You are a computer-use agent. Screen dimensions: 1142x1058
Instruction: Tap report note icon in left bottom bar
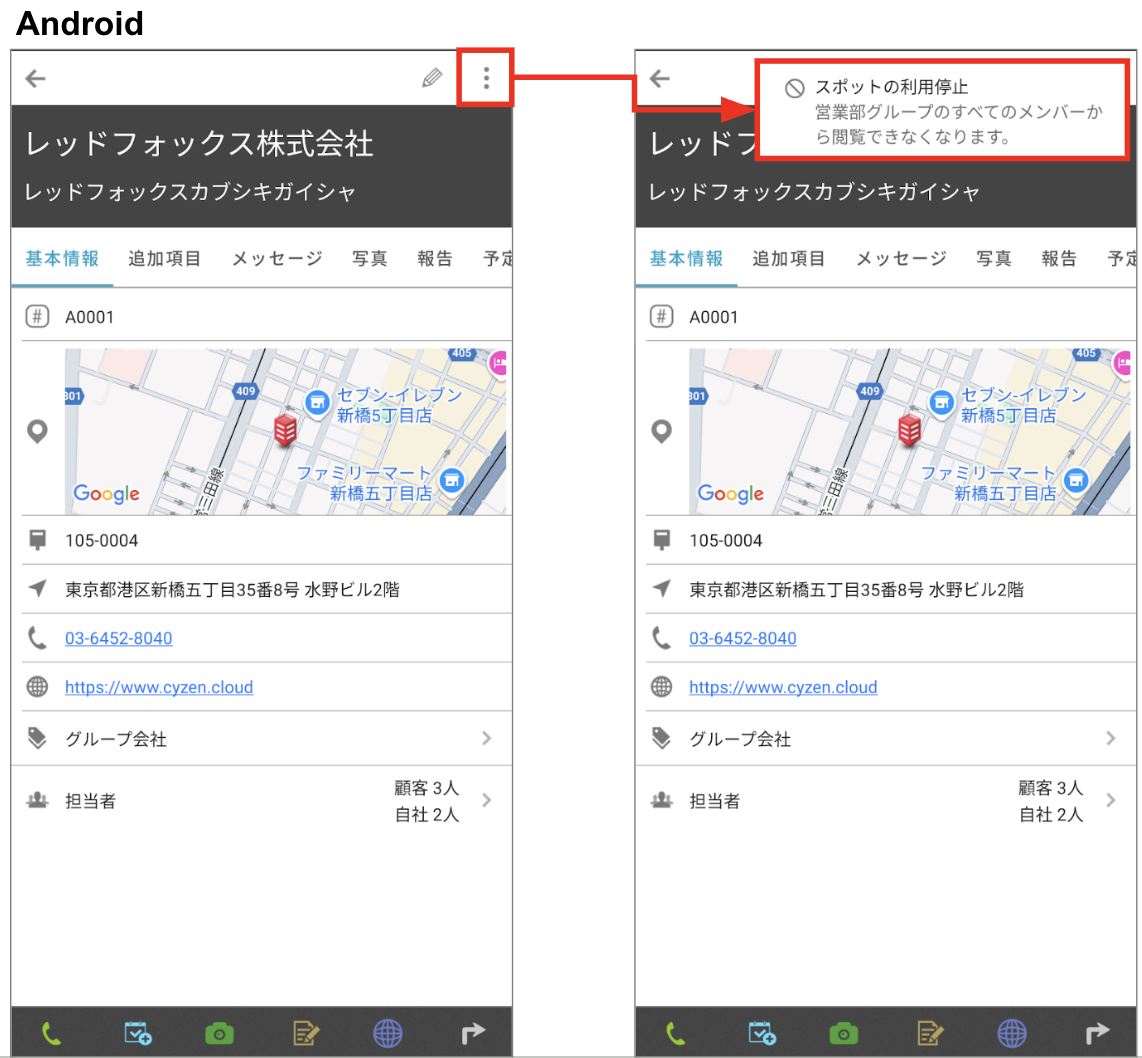click(x=305, y=1033)
